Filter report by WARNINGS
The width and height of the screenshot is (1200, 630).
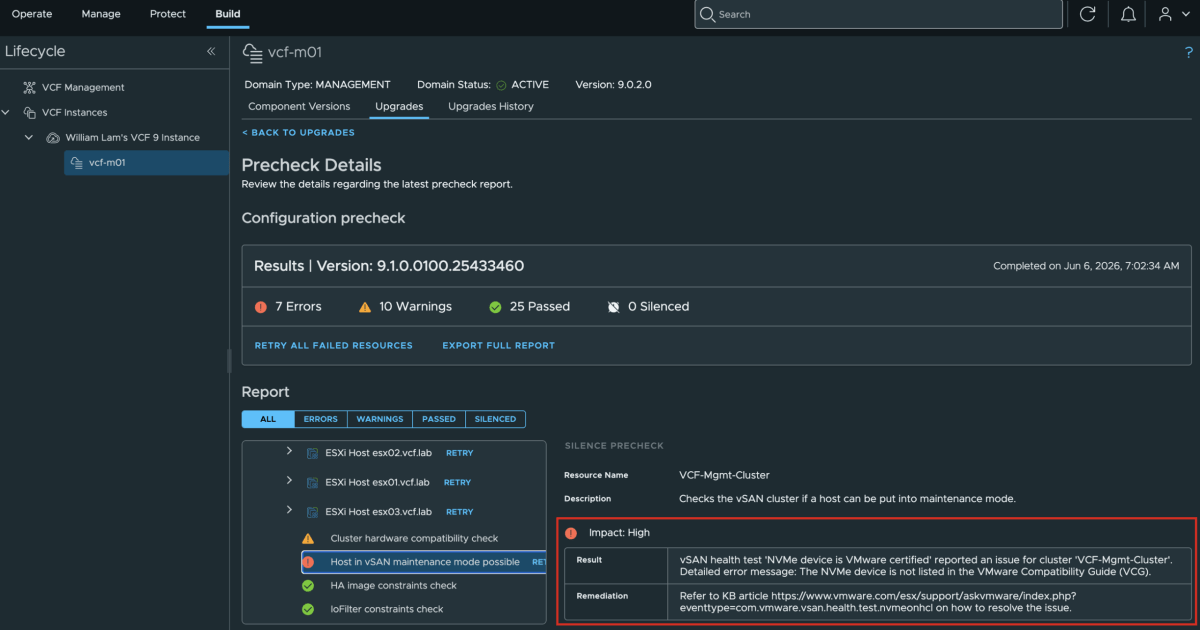380,419
